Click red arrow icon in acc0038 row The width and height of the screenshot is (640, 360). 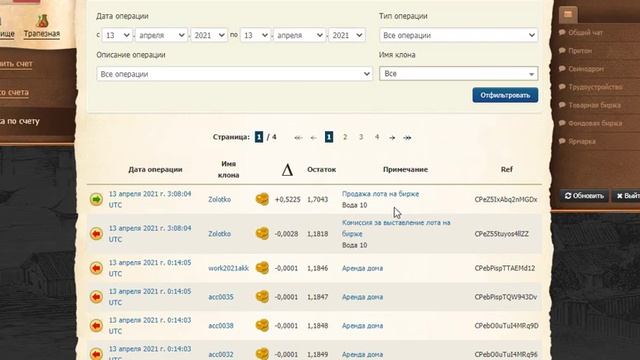point(96,326)
